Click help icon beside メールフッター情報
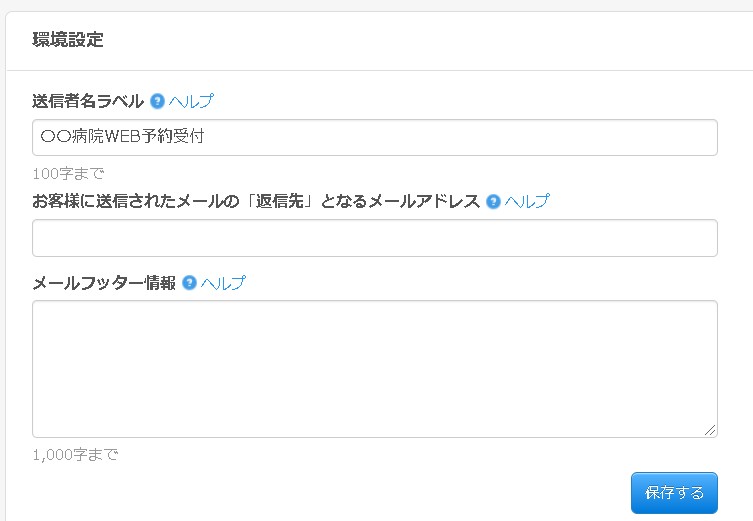 pos(189,283)
